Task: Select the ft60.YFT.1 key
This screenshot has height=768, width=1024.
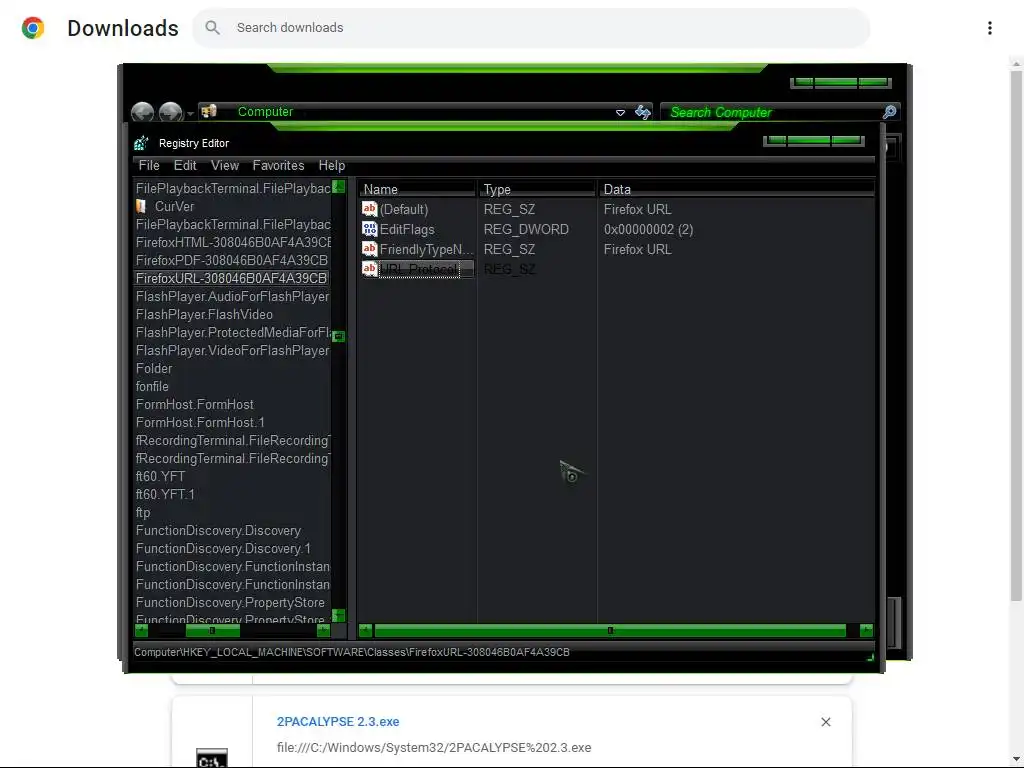Action: [165, 494]
